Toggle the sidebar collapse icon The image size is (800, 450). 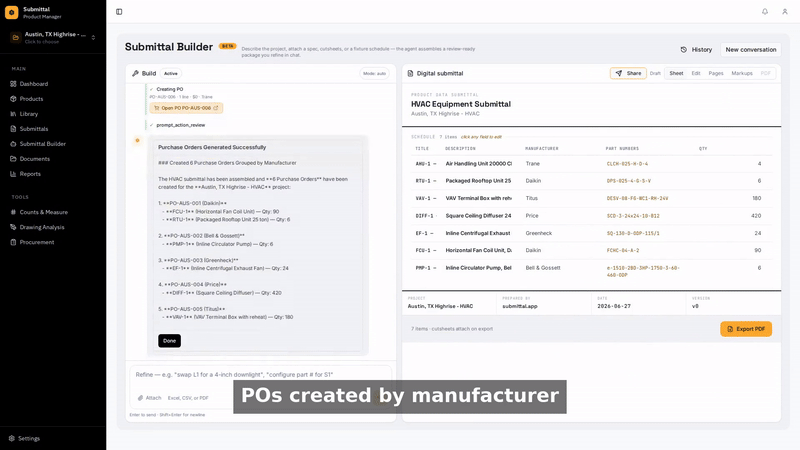click(x=119, y=12)
